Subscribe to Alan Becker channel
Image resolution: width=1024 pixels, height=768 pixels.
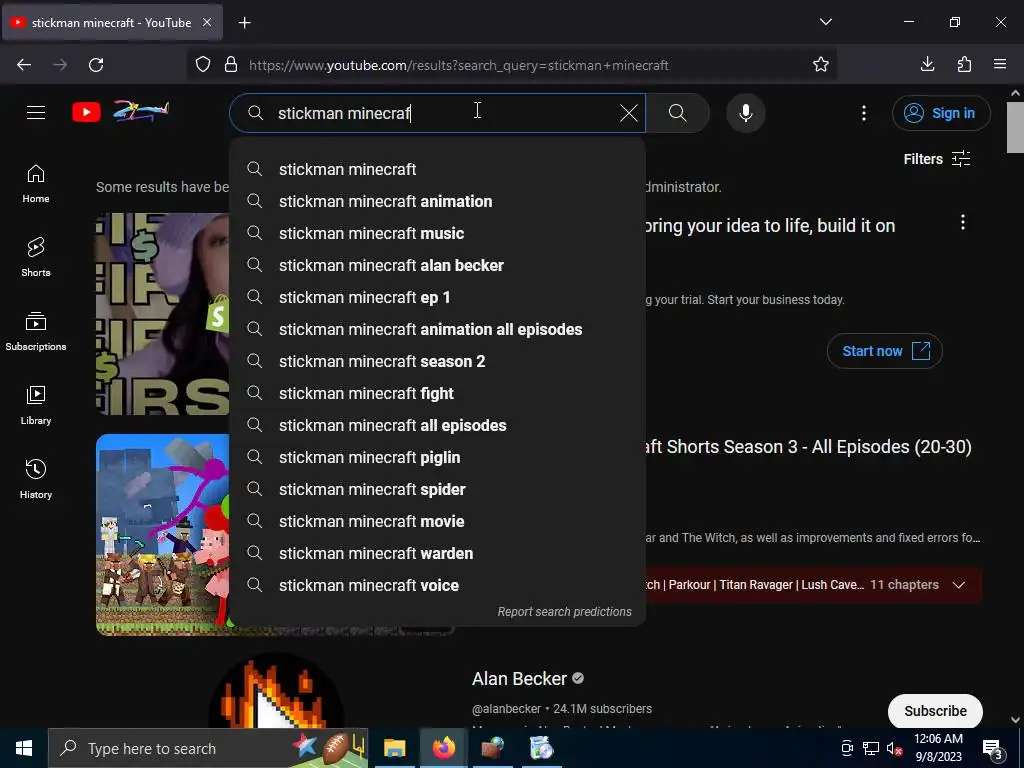[935, 711]
